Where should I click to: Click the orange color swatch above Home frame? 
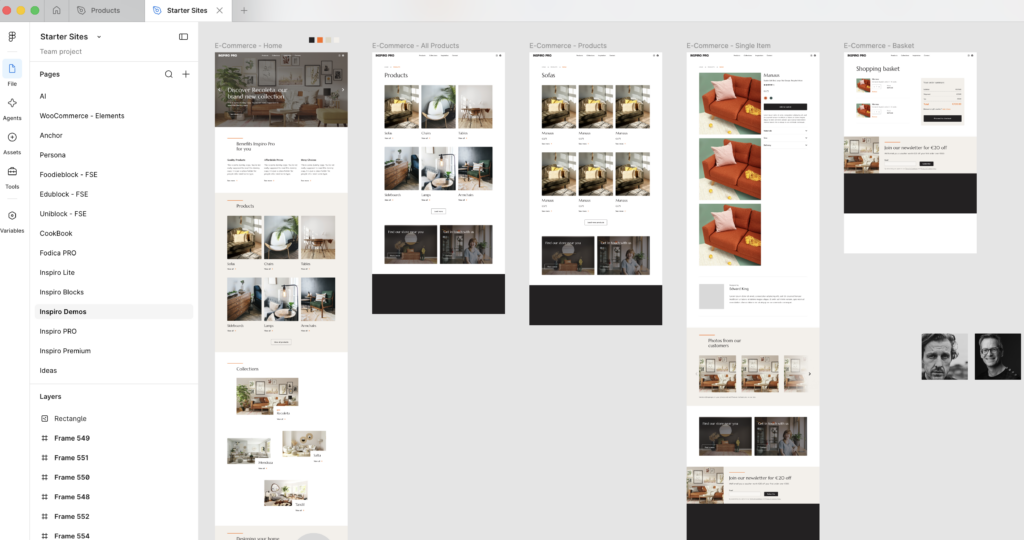[x=320, y=40]
